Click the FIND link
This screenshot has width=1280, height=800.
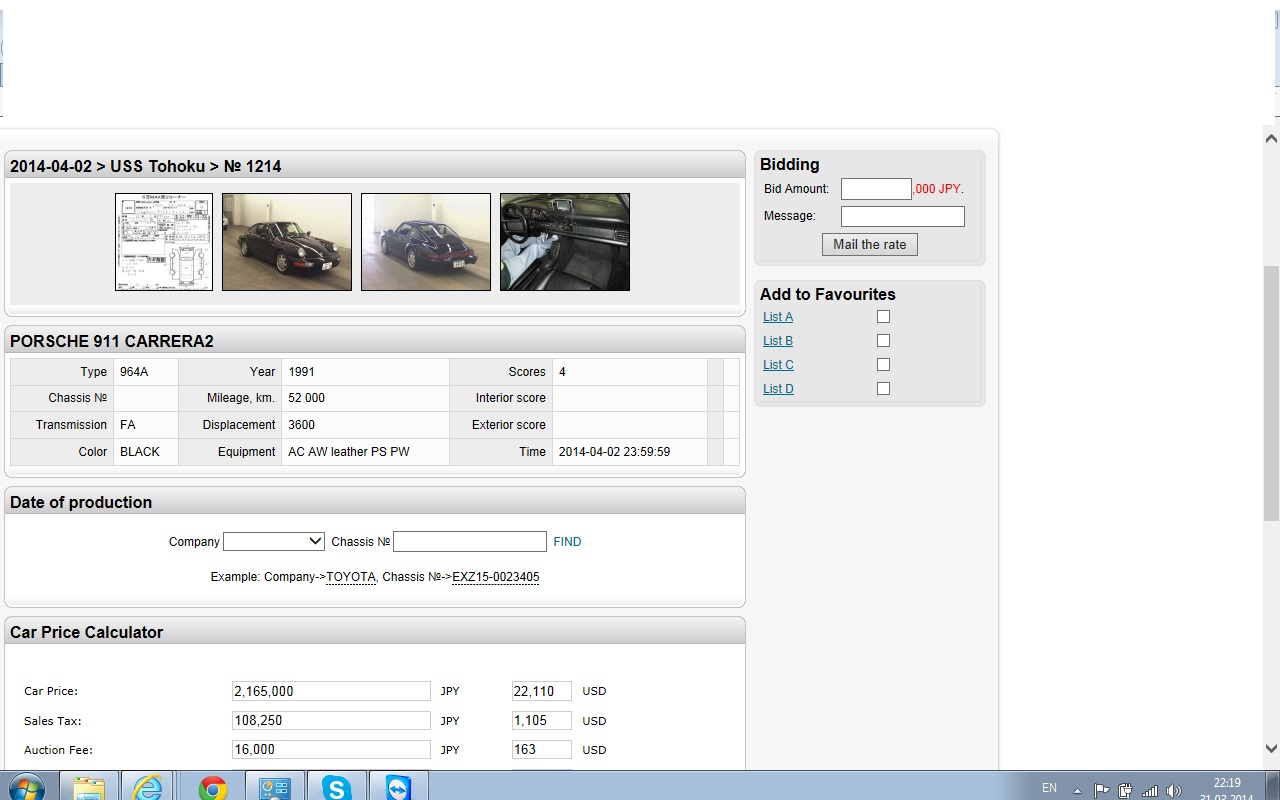click(567, 542)
